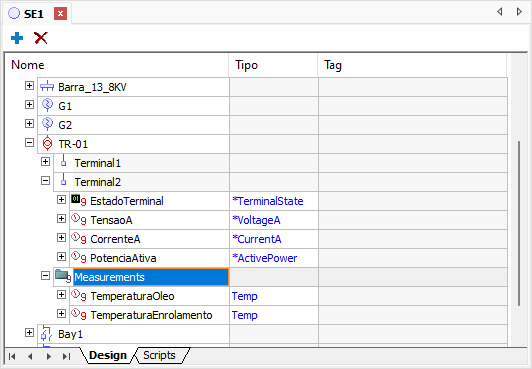The image size is (532, 369).
Task: Click the Barra_13_8KV busbar icon
Action: coord(47,87)
